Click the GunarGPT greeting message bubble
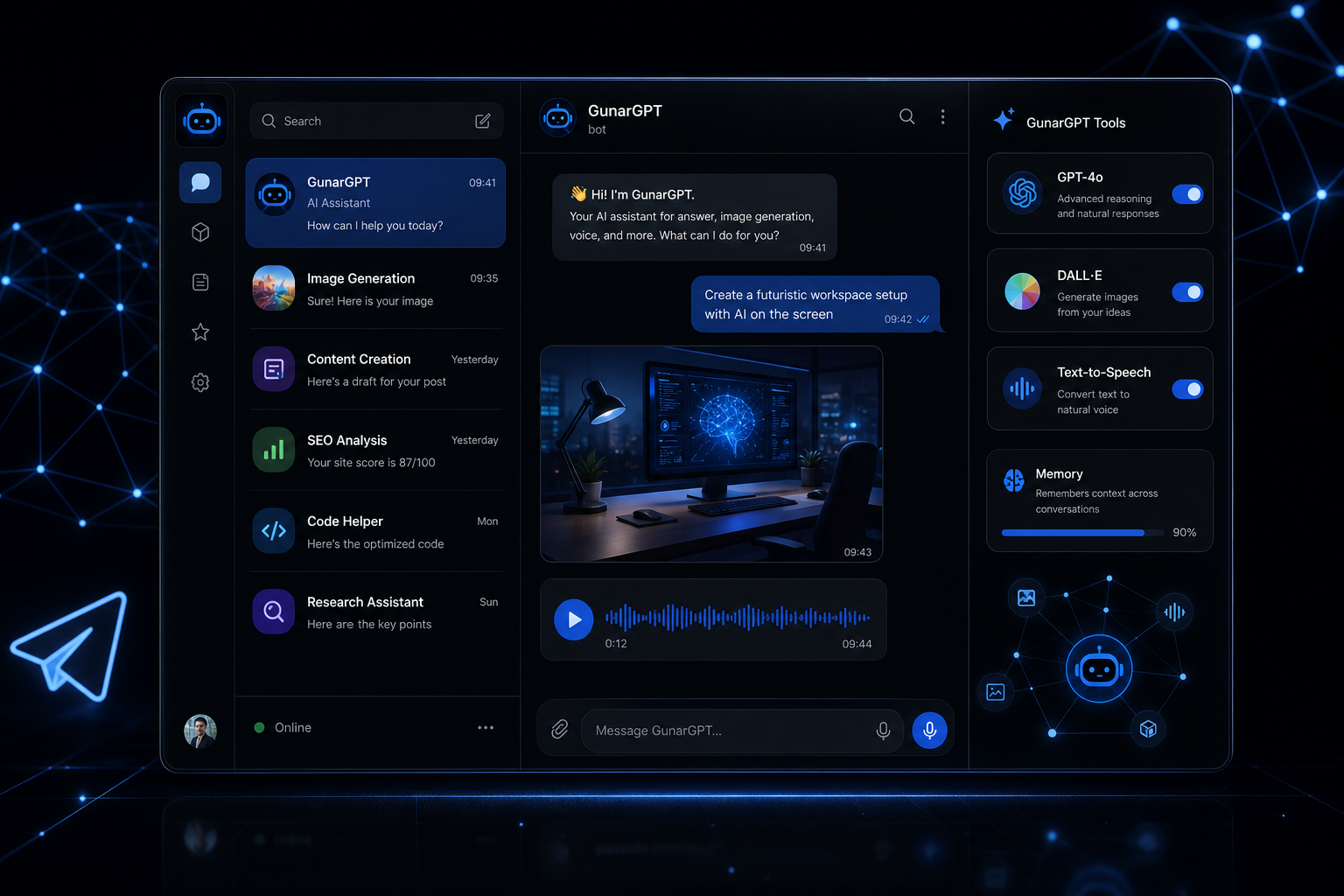1344x896 pixels. click(695, 217)
